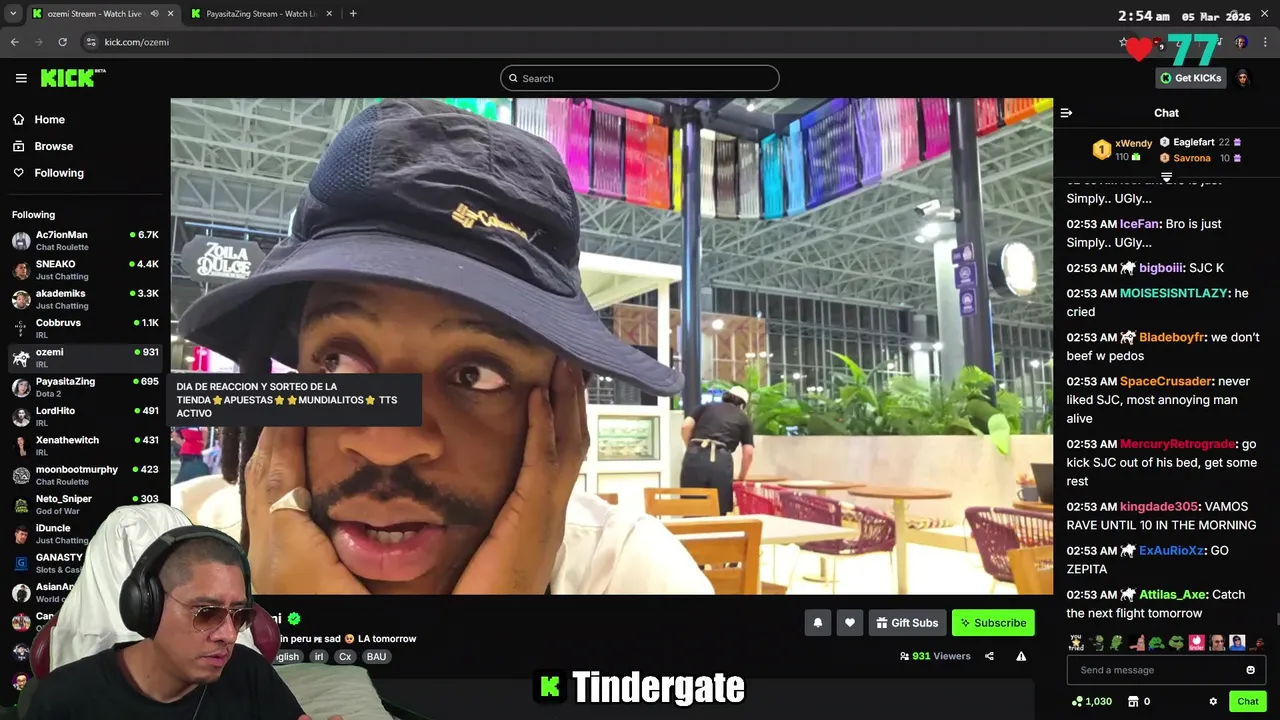
Task: Click the BAU stream tag
Action: [x=376, y=657]
